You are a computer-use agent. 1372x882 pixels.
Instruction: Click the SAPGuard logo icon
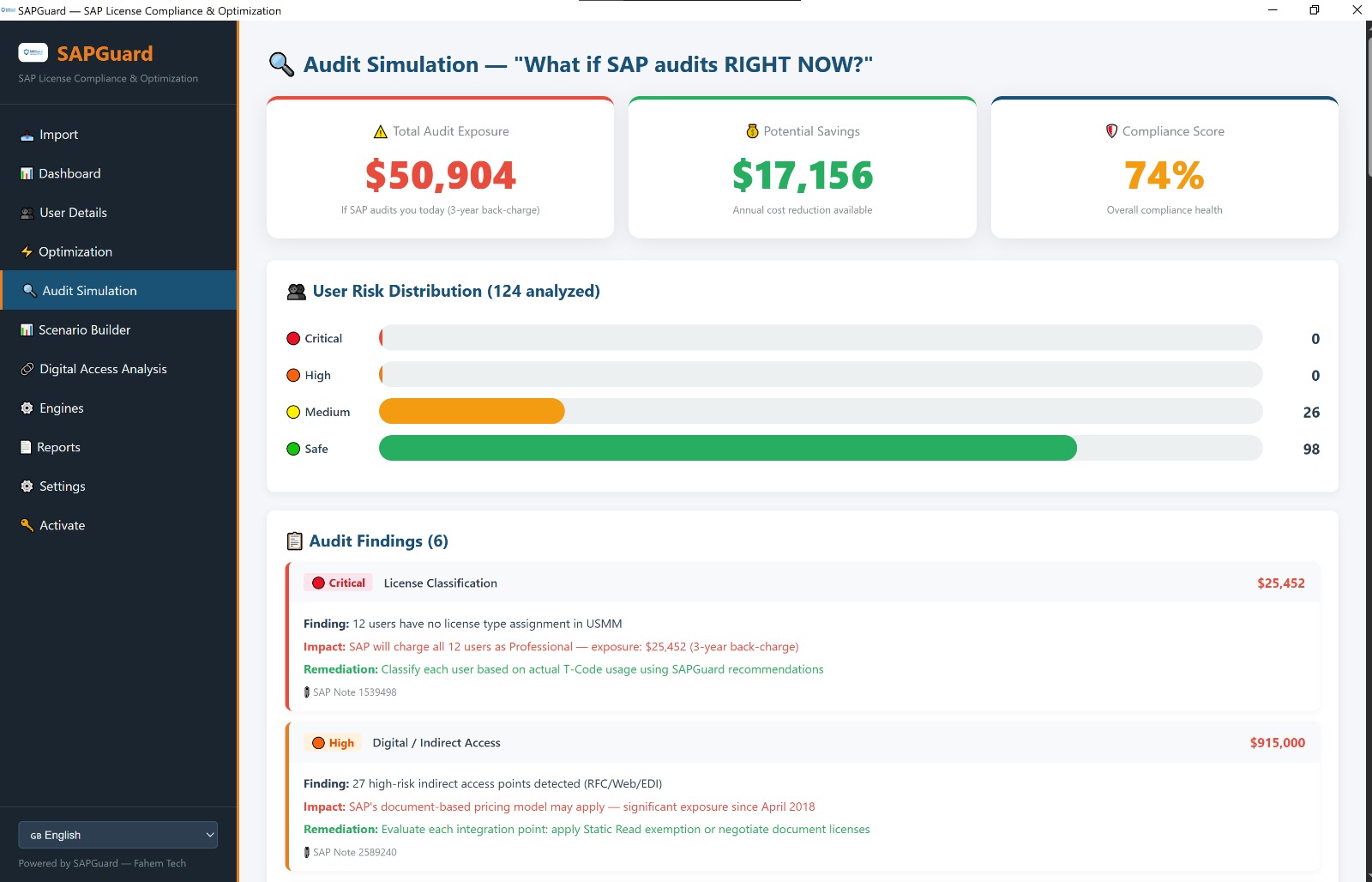point(33,53)
